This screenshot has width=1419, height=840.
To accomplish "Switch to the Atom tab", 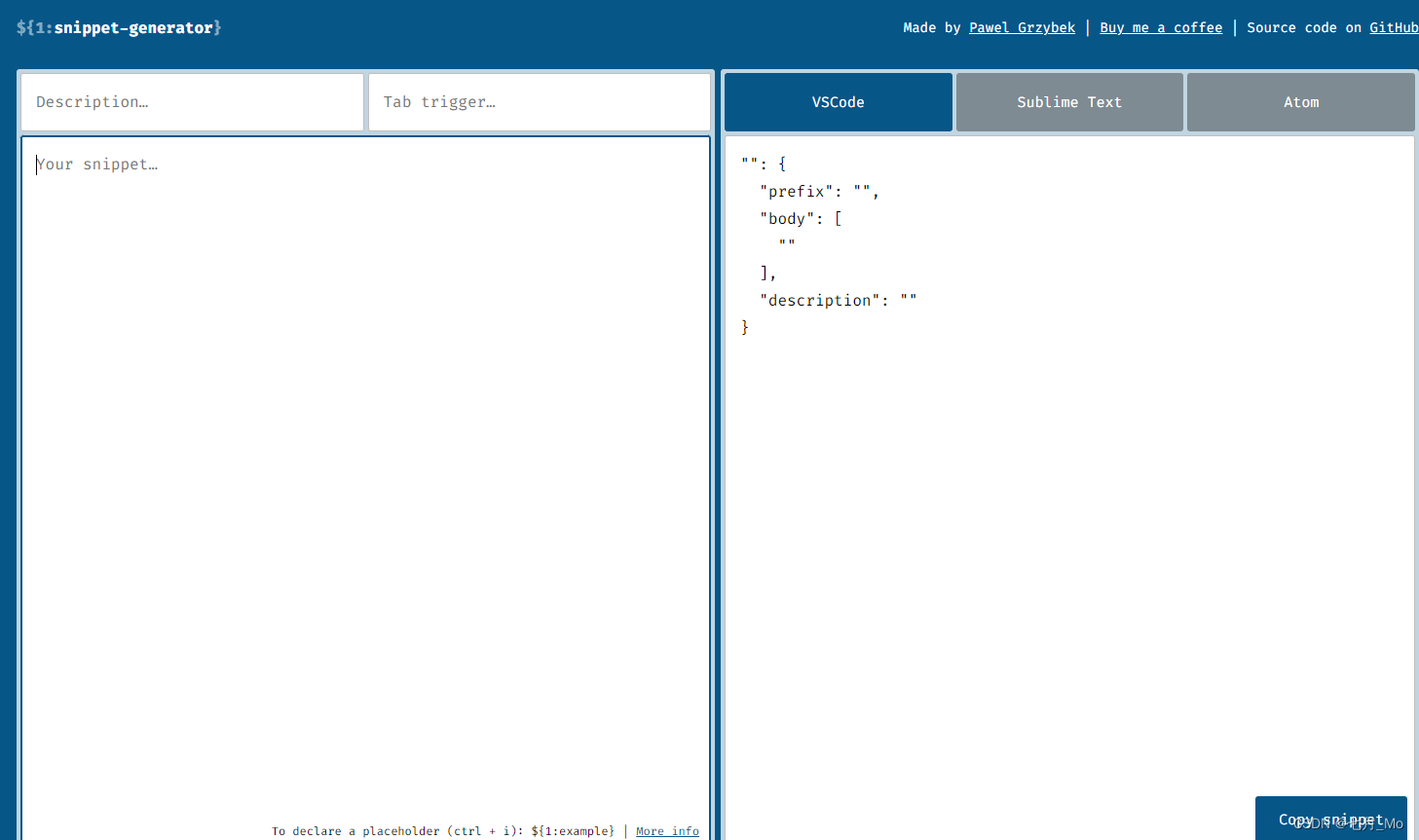I will (1301, 102).
